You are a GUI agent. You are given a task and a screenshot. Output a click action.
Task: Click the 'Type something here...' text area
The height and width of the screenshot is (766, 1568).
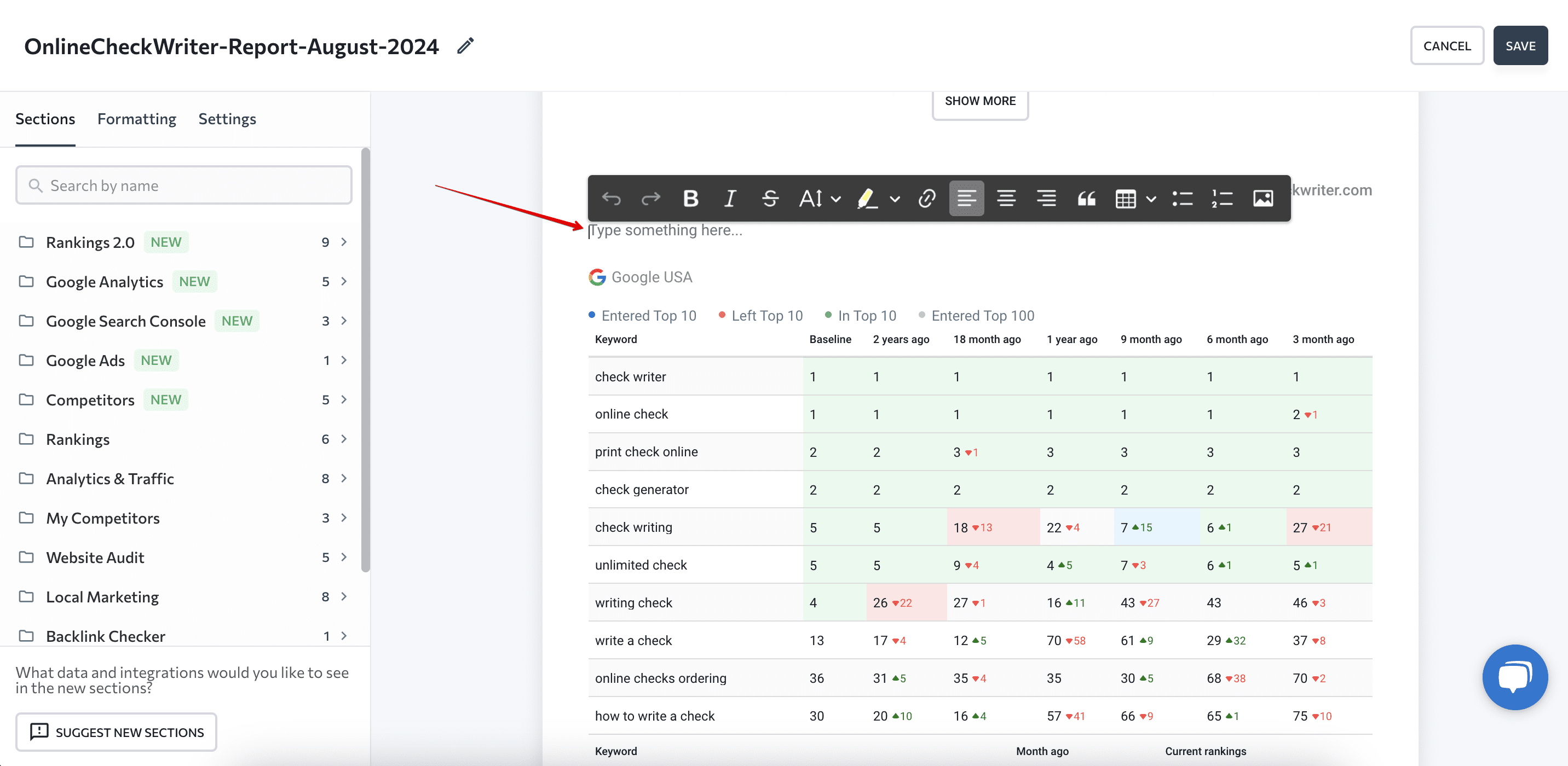point(665,230)
